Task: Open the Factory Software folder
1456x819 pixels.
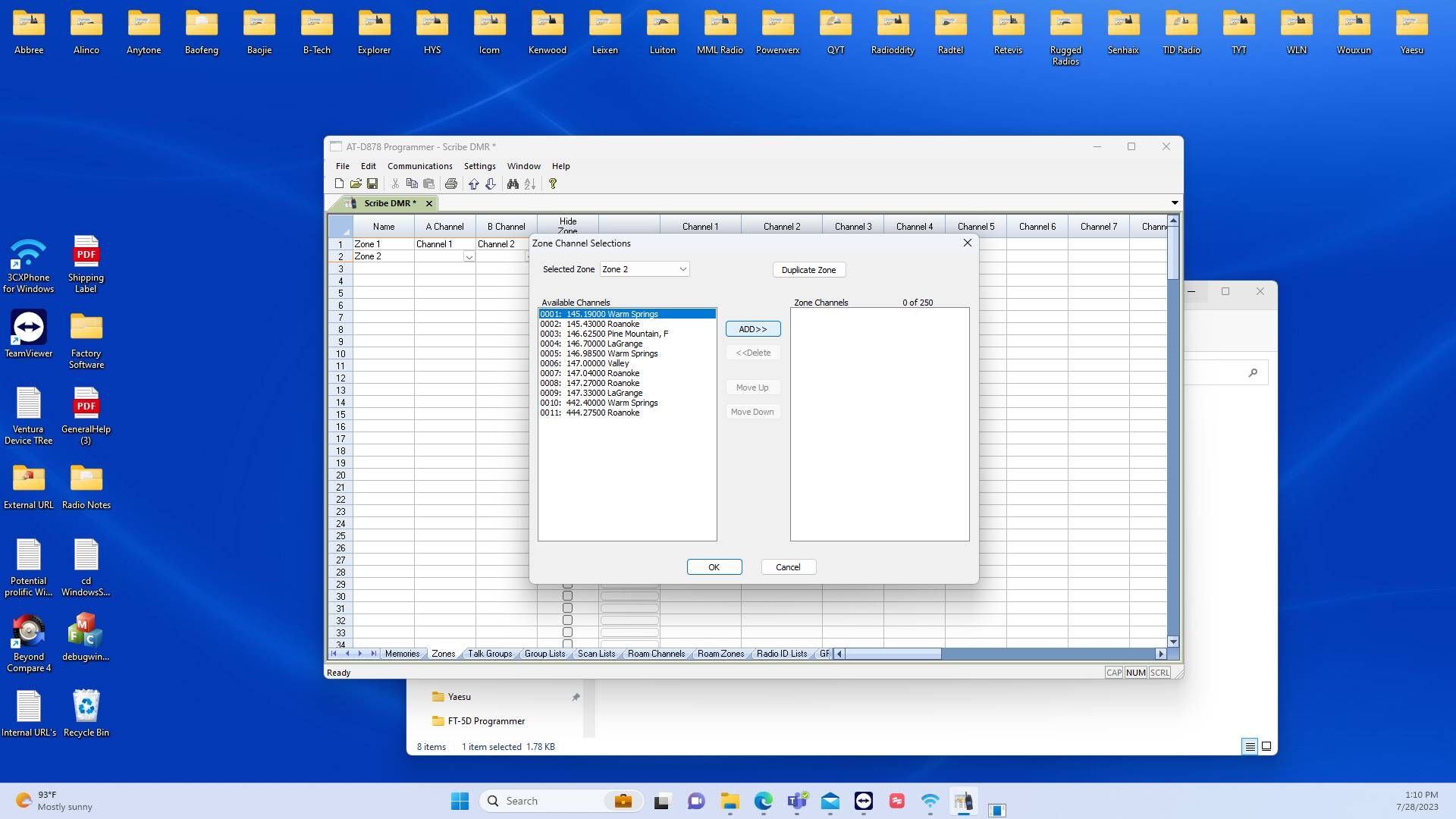Action: tap(86, 340)
